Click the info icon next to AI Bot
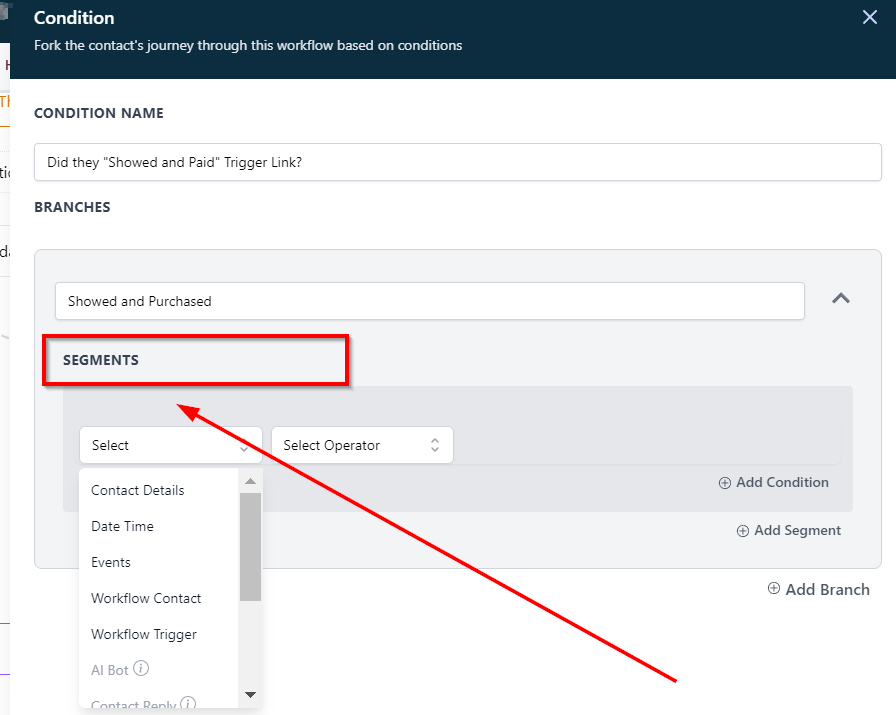This screenshot has height=715, width=896. pos(142,669)
